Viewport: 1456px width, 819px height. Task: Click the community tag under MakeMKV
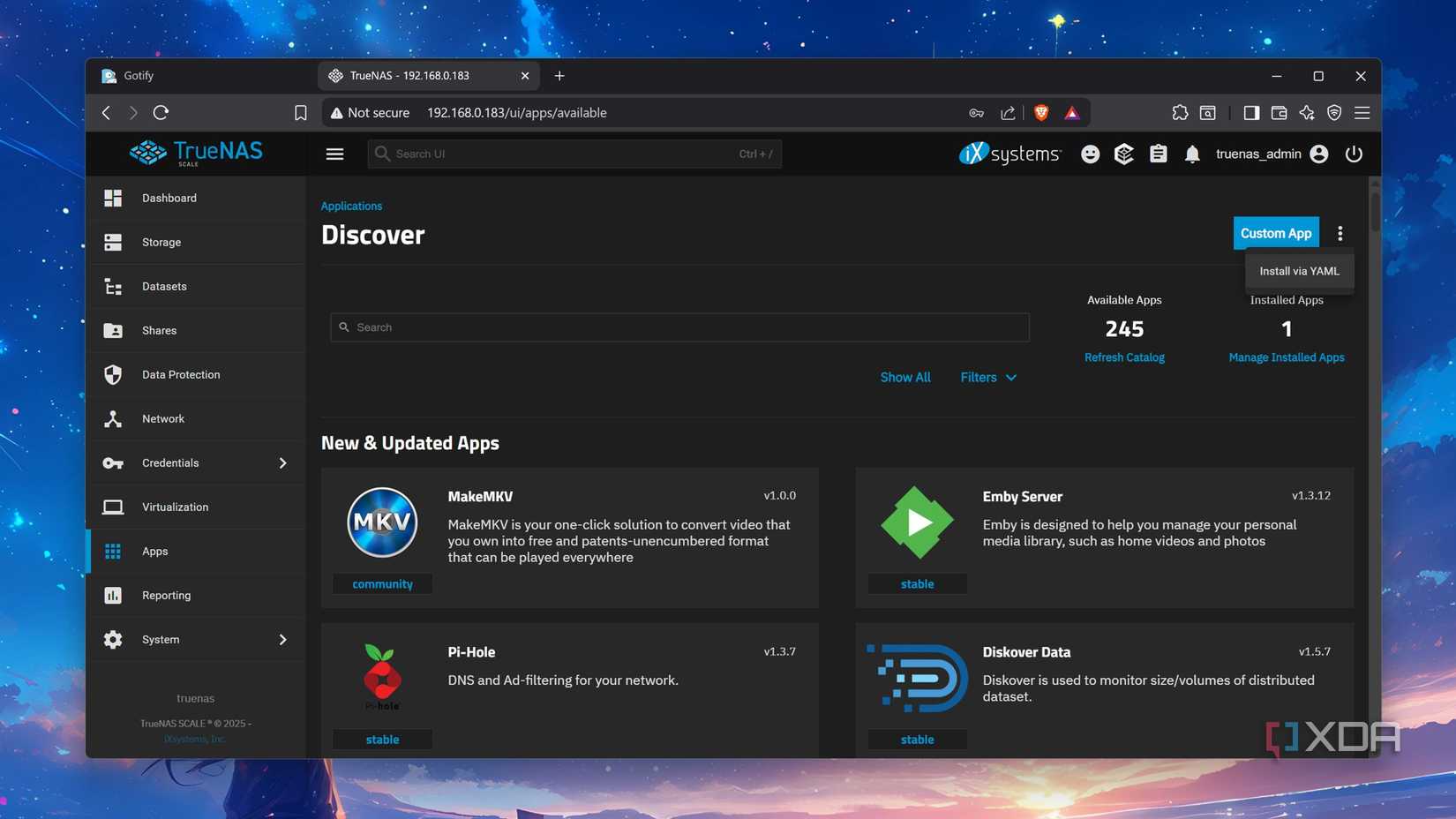tap(382, 584)
